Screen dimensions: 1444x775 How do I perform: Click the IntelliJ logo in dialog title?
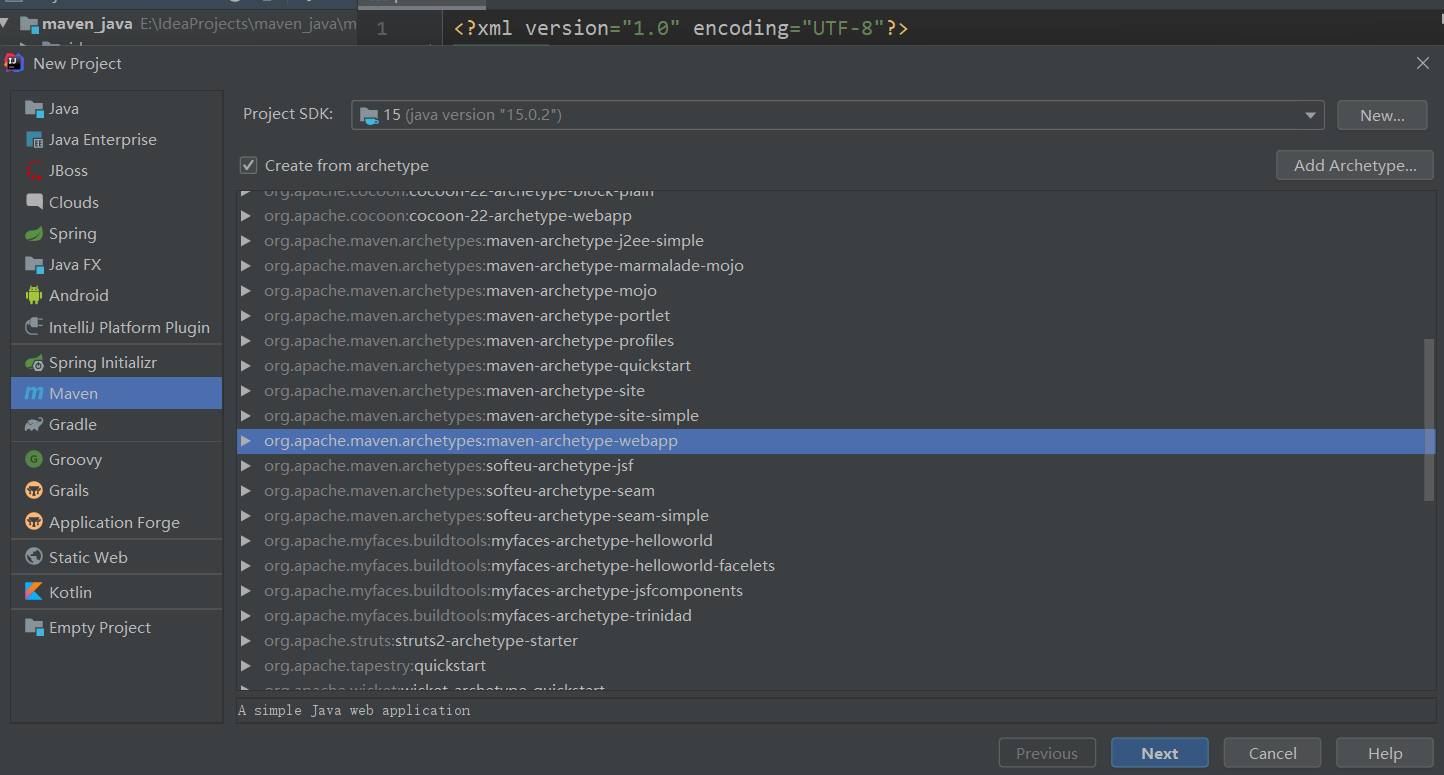click(14, 63)
